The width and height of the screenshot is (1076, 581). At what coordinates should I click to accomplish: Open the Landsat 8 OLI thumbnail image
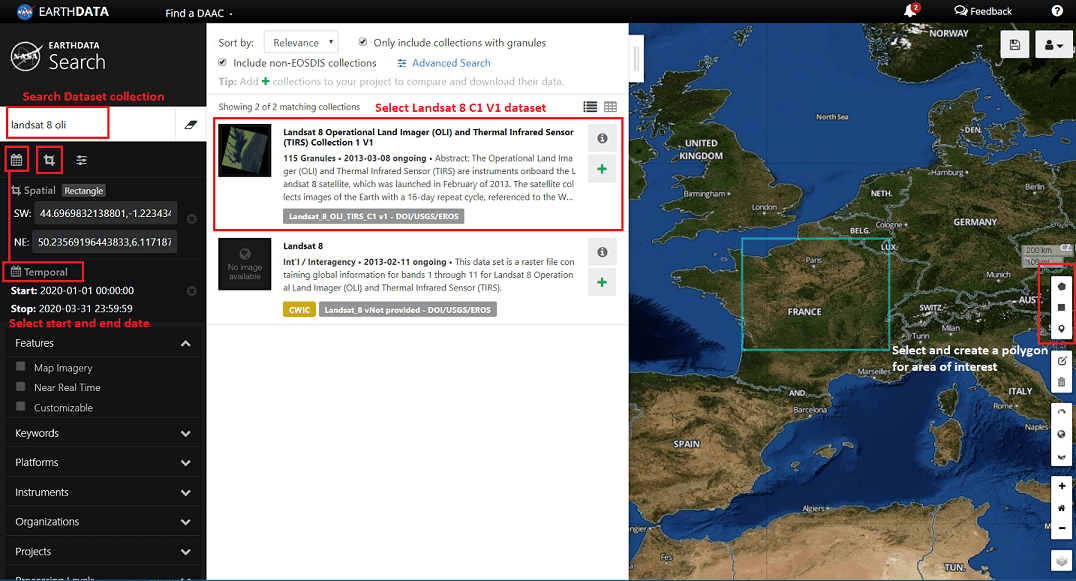[245, 150]
